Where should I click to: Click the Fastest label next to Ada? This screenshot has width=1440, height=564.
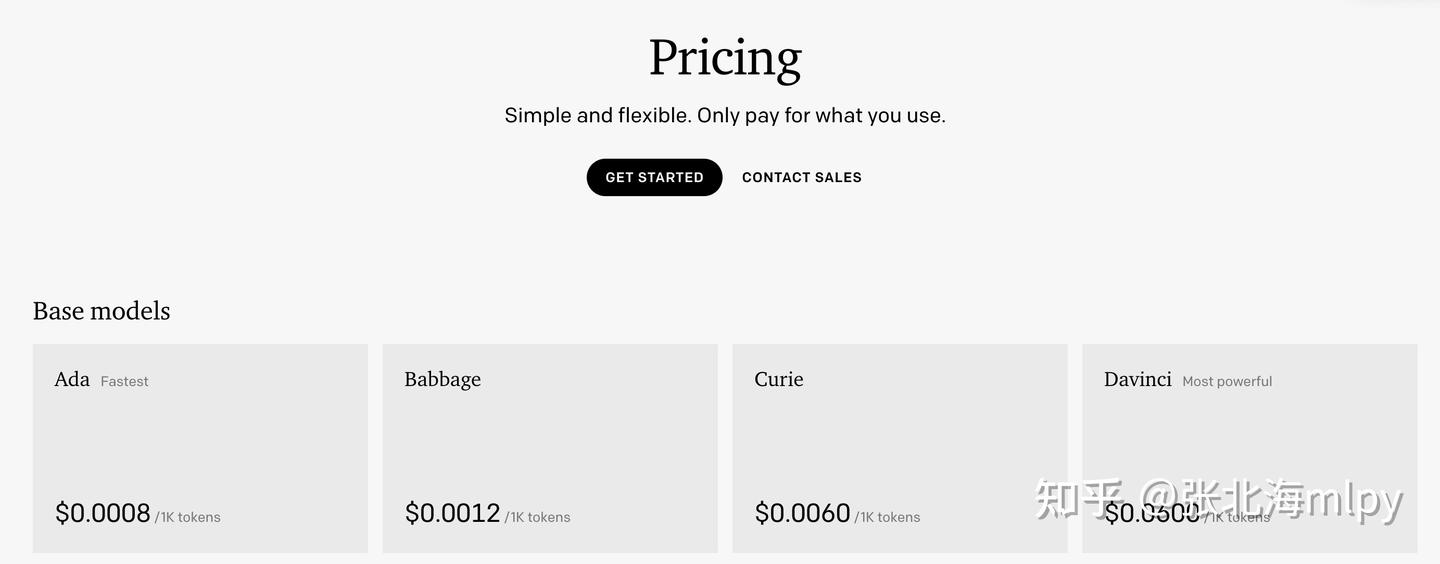coord(124,381)
